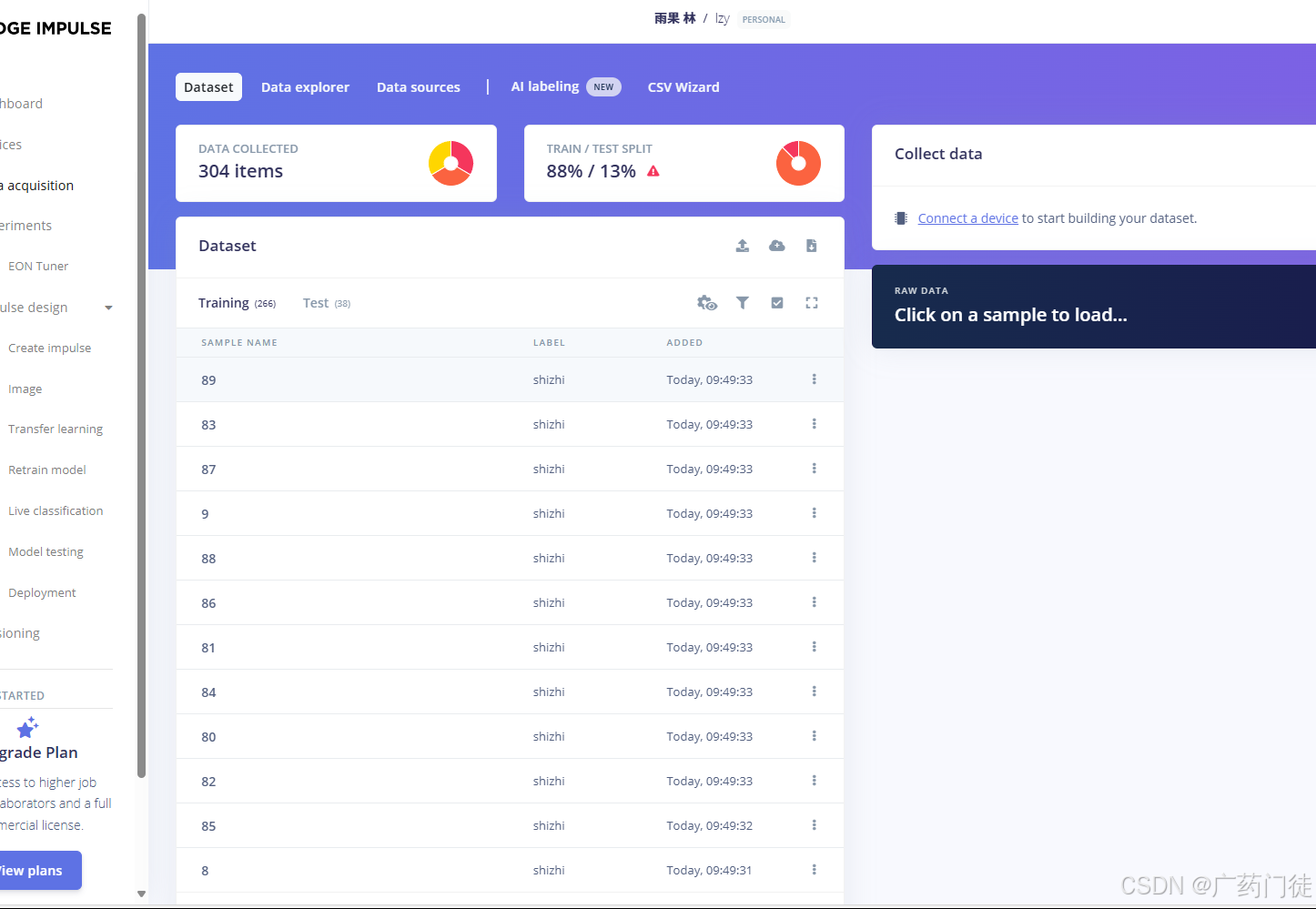Click the shizhi label of sample 81
Viewport: 1316px width, 909px height.
[x=549, y=647]
